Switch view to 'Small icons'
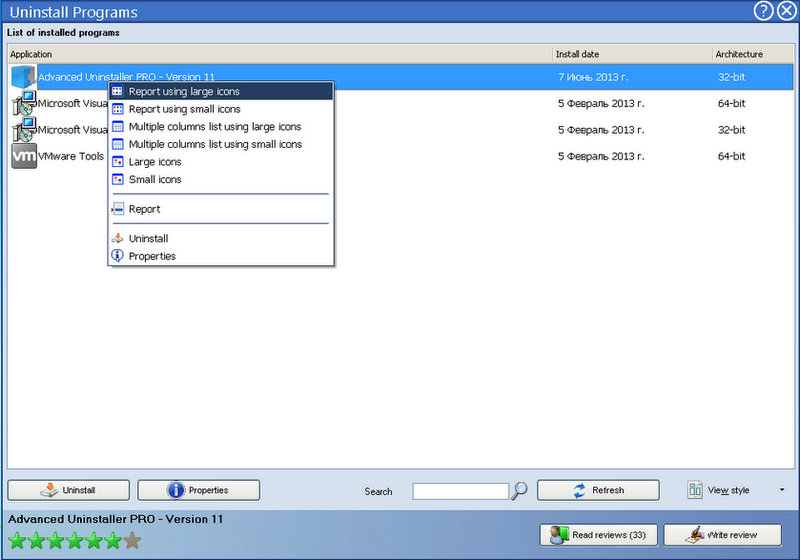Image resolution: width=800 pixels, height=560 pixels. [x=221, y=180]
